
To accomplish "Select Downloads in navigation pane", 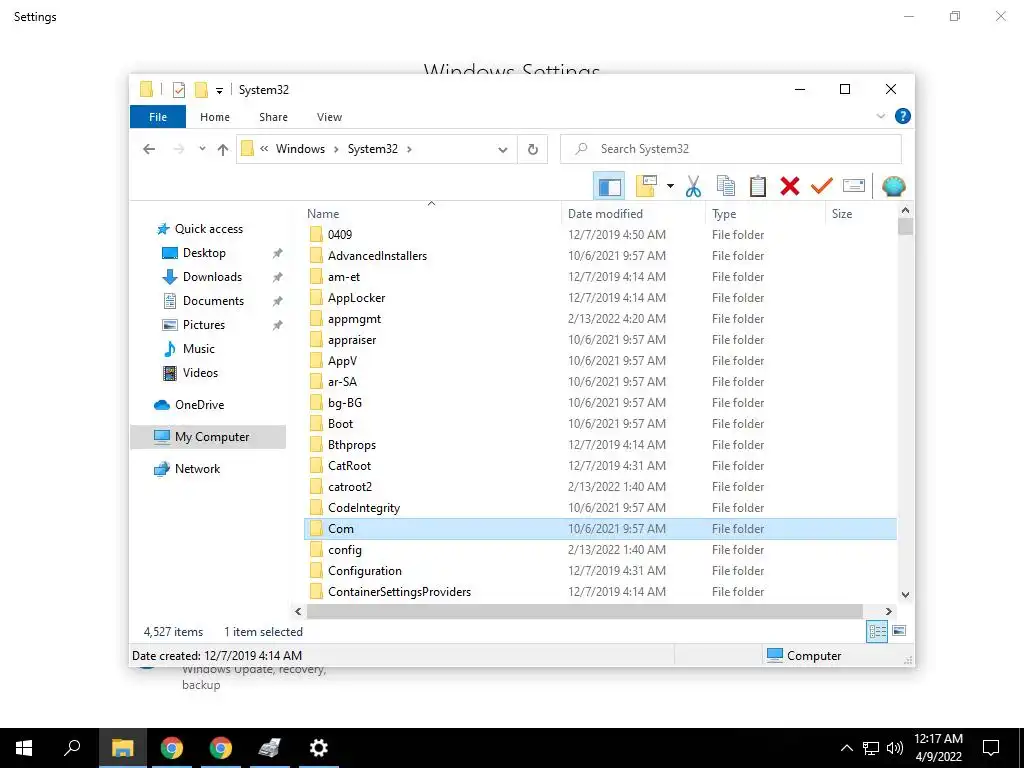I will click(212, 277).
